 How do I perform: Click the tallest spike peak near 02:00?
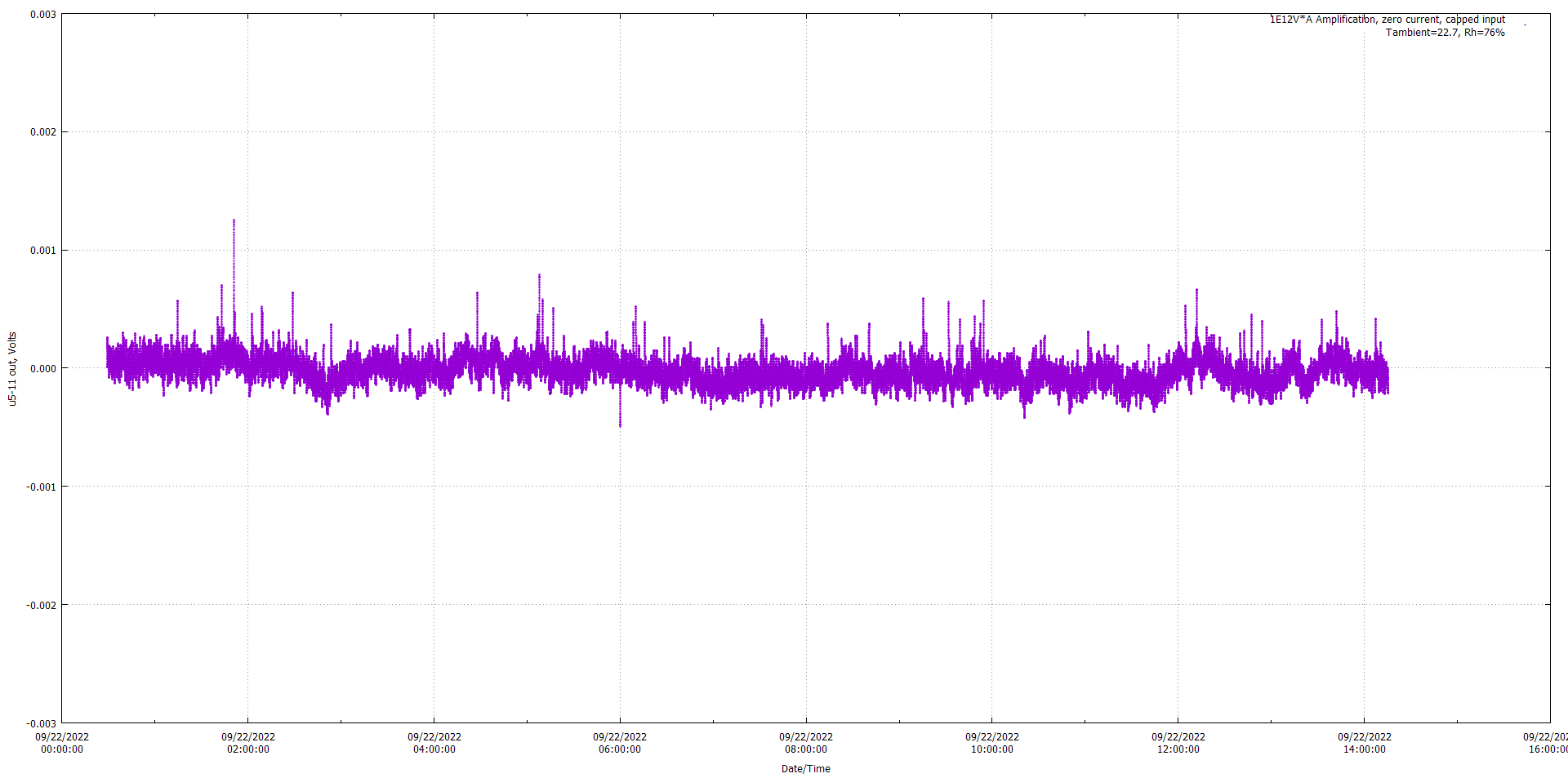234,220
